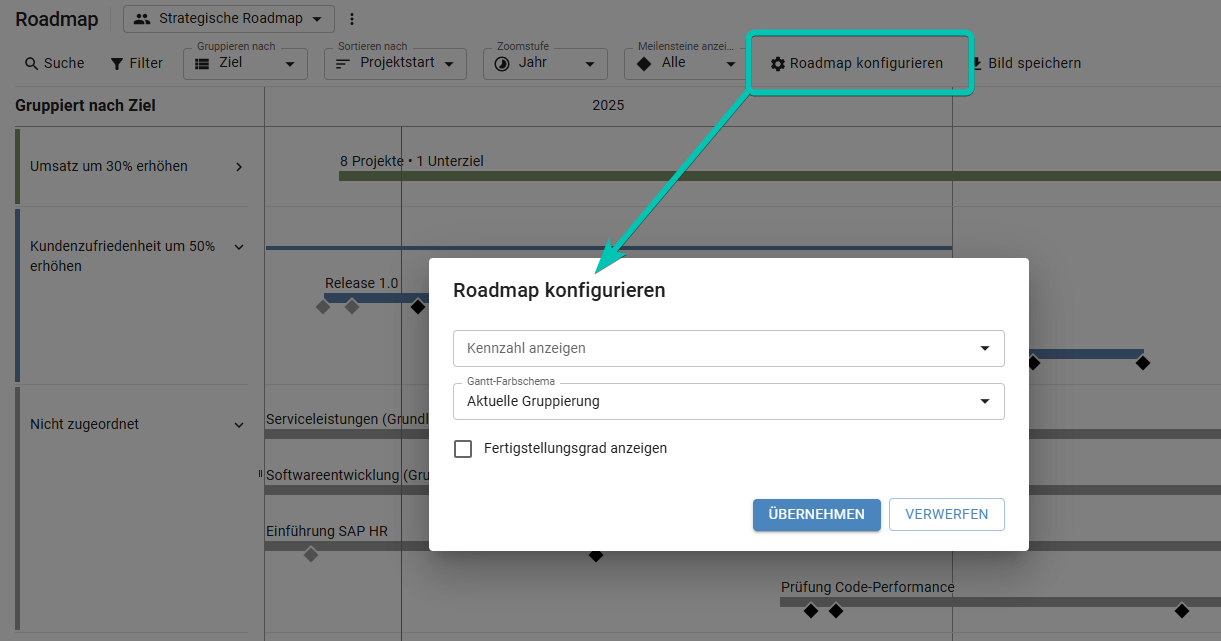The image size is (1221, 641).
Task: Click the gear icon for Roadmap konfigurieren
Action: pyautogui.click(x=778, y=63)
